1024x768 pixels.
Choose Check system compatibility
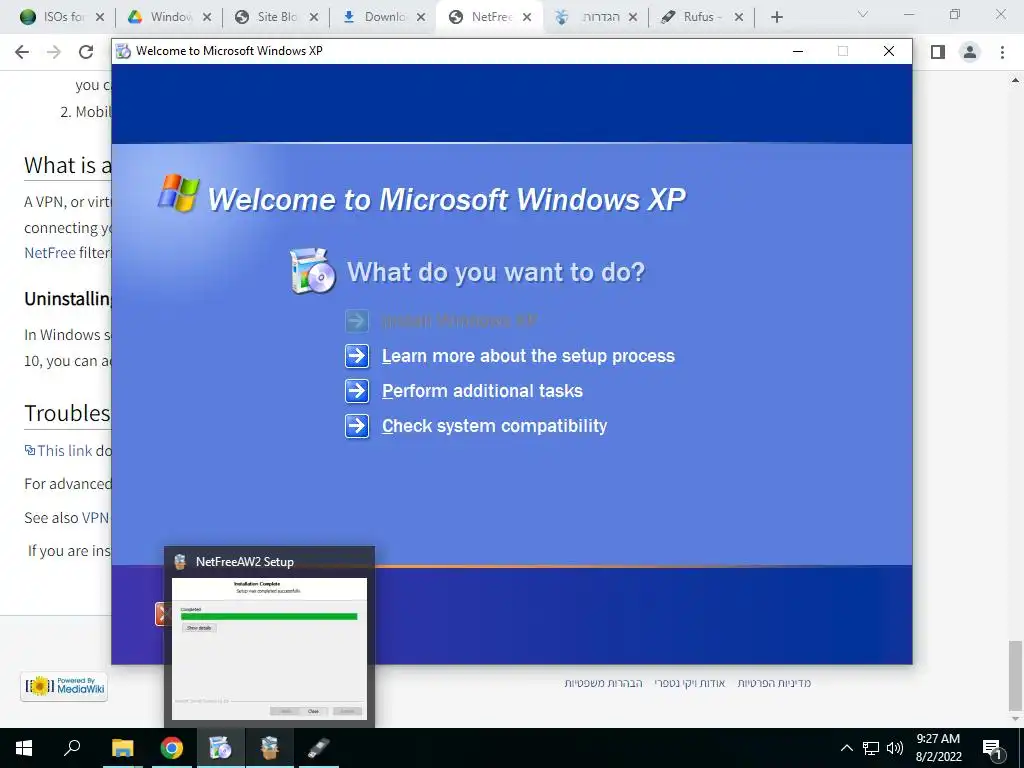[x=494, y=426]
